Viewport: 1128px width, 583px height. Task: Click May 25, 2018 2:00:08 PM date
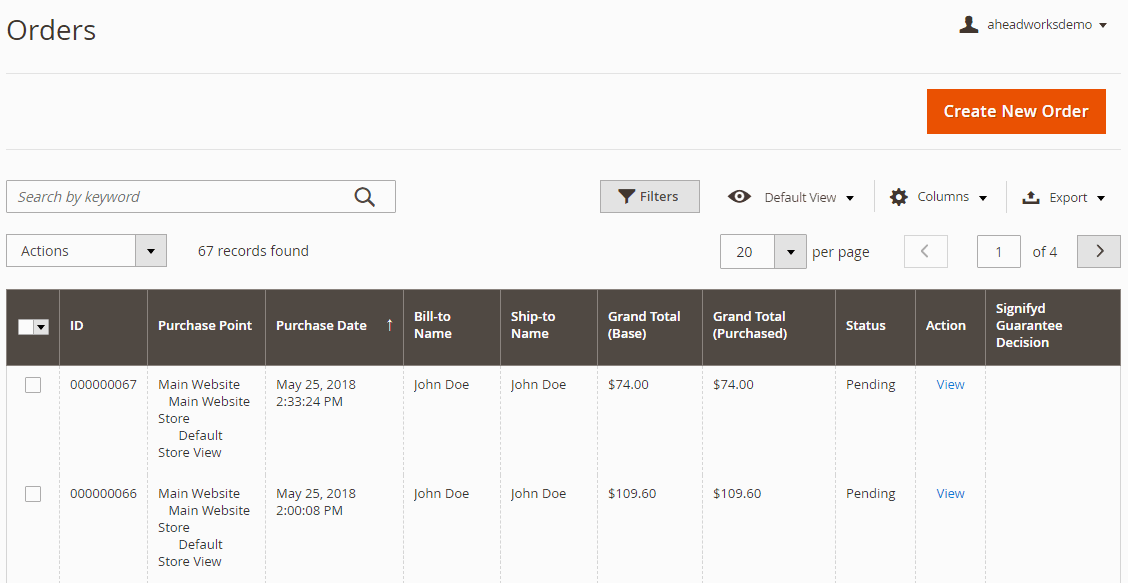(316, 502)
